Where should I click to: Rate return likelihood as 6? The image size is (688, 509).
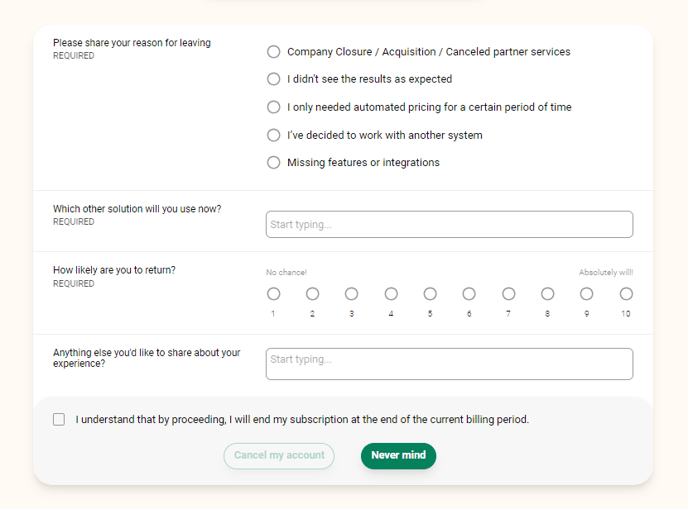[x=469, y=294]
